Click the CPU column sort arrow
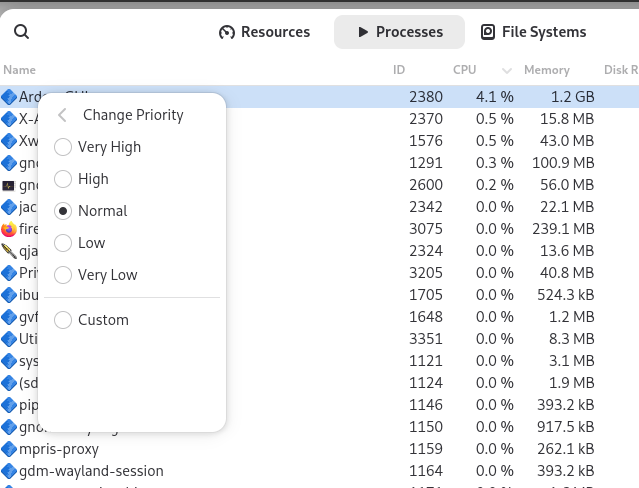The height and width of the screenshot is (488, 639). tap(506, 71)
